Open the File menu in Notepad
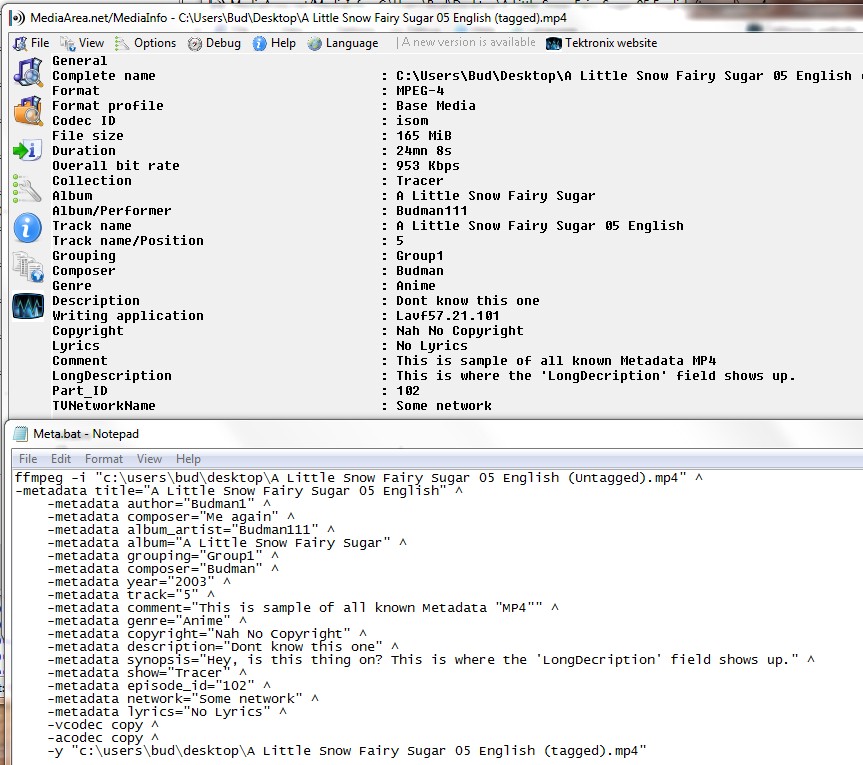This screenshot has height=765, width=863. [28, 458]
